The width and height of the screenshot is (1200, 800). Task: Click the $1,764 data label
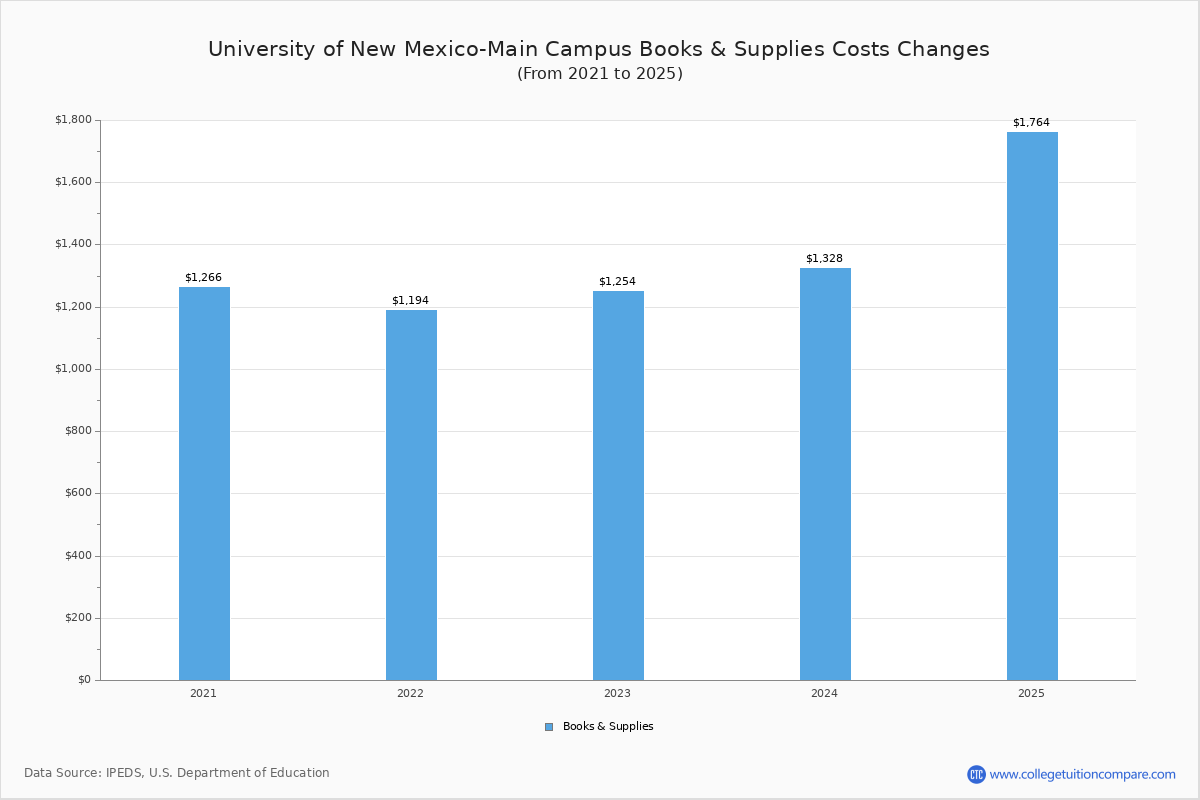point(1031,123)
